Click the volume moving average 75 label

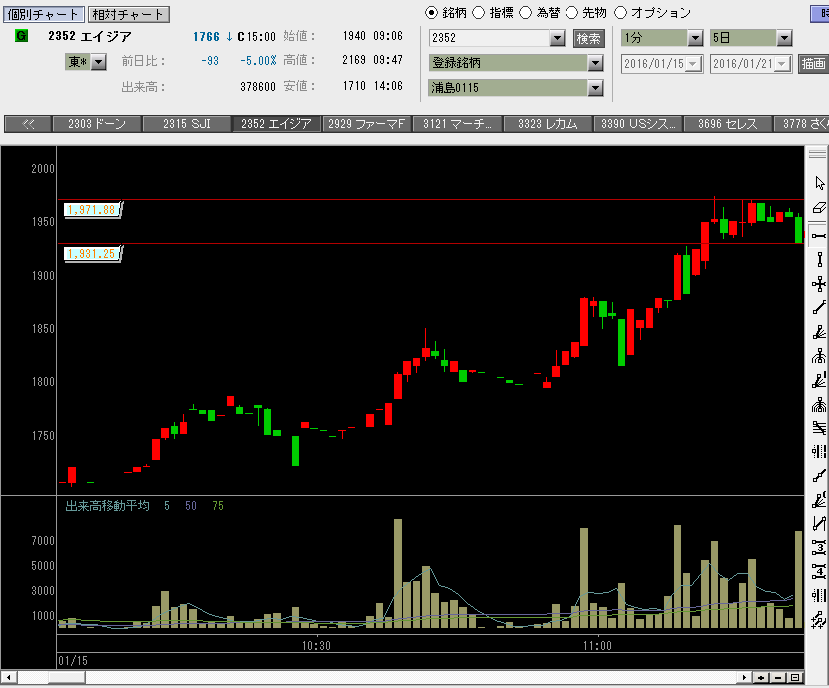click(218, 506)
